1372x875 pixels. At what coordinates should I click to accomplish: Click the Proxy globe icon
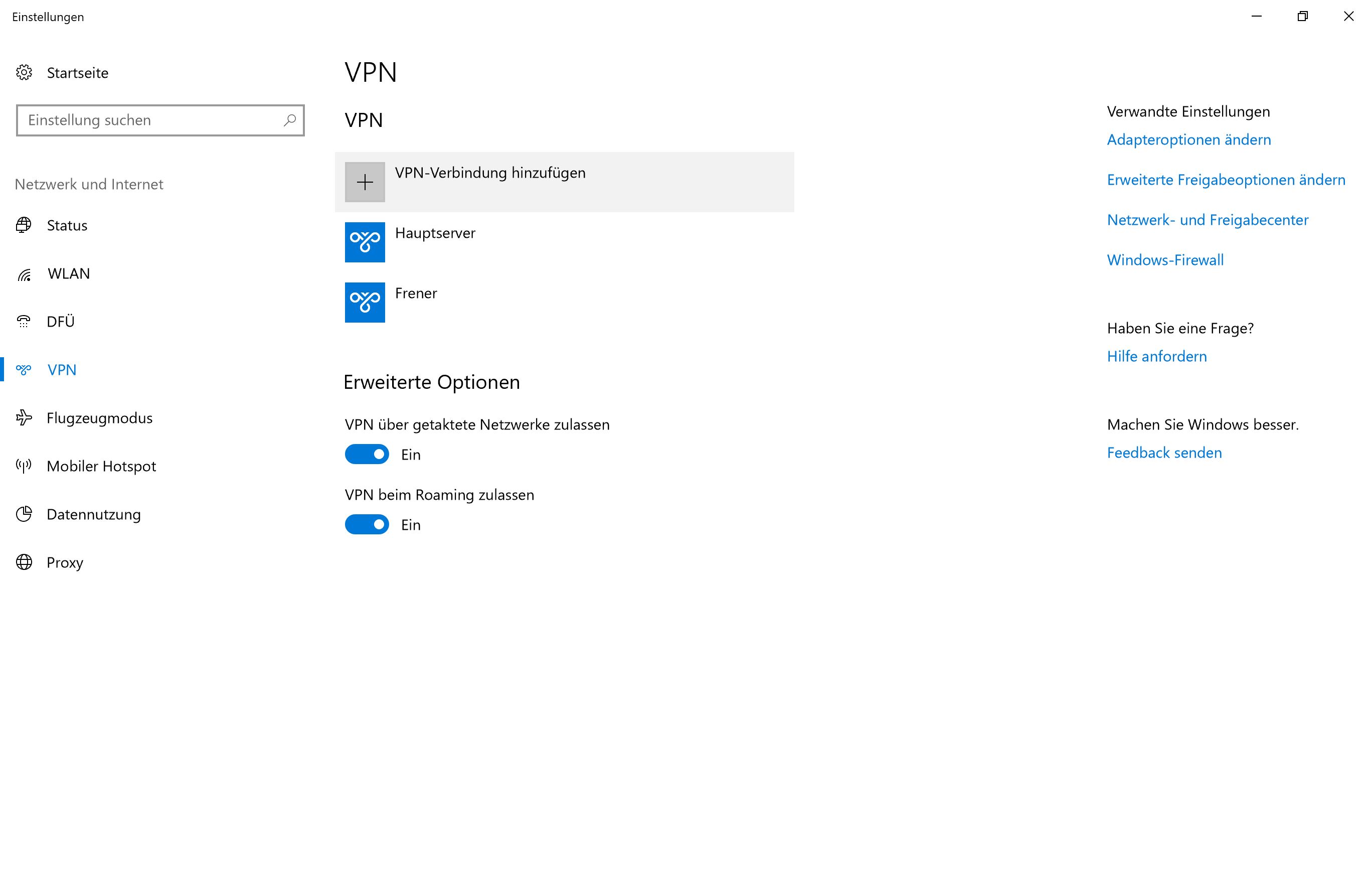pos(24,562)
